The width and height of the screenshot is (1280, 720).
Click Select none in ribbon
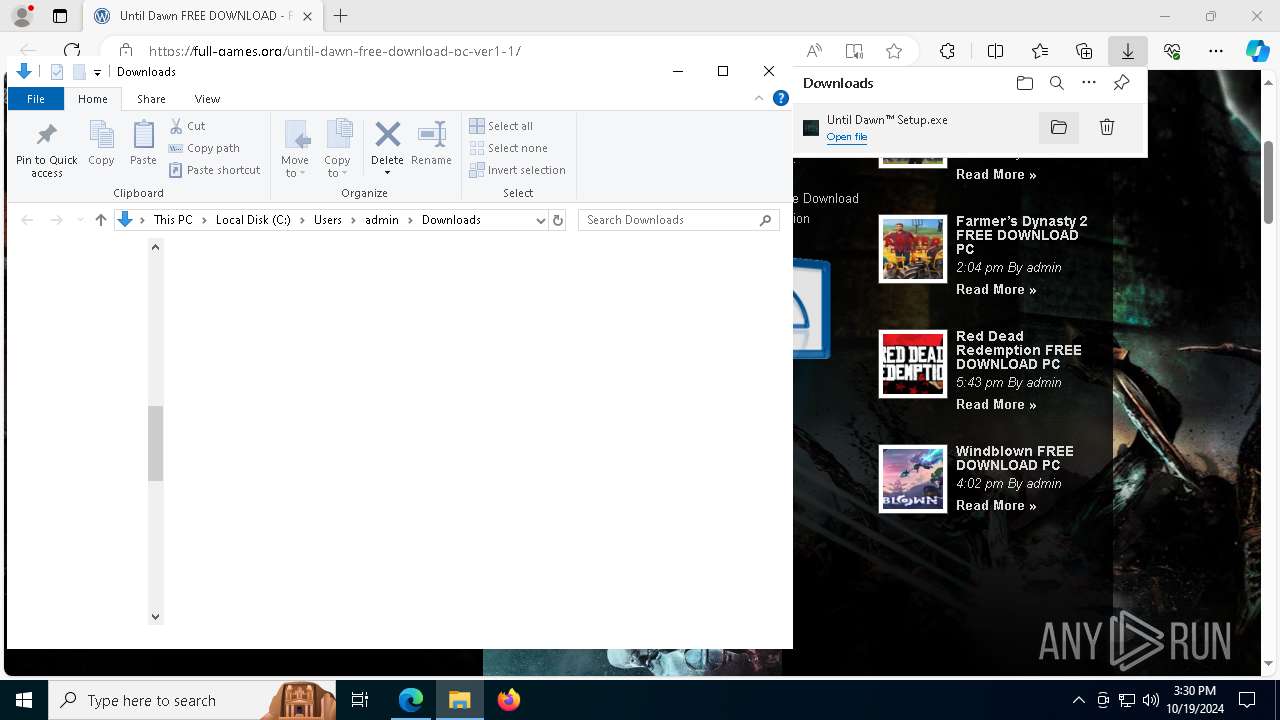[x=508, y=148]
